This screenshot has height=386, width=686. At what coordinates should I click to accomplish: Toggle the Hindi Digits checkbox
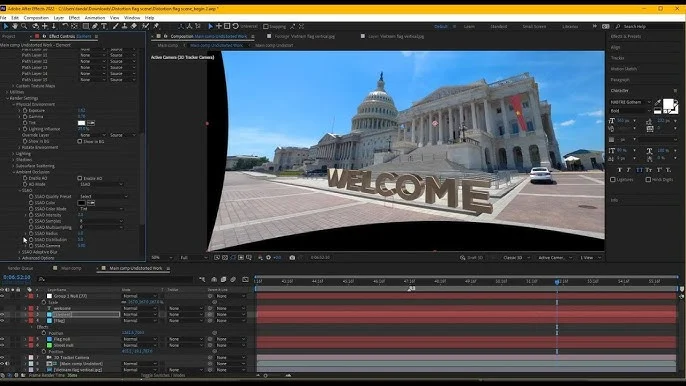pos(648,179)
